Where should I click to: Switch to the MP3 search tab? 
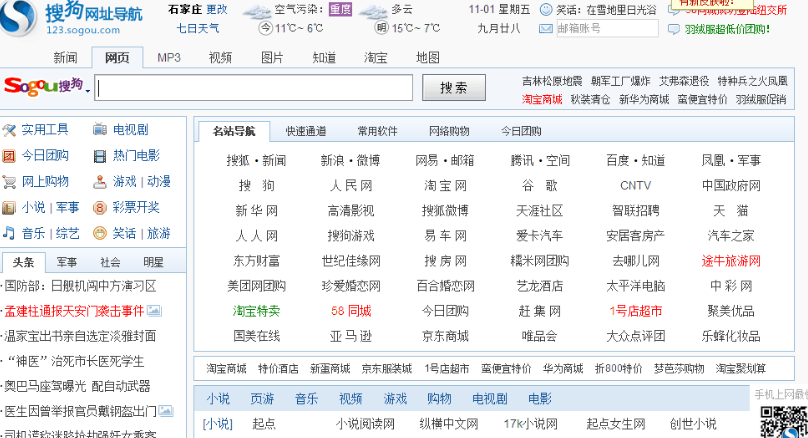point(169,57)
